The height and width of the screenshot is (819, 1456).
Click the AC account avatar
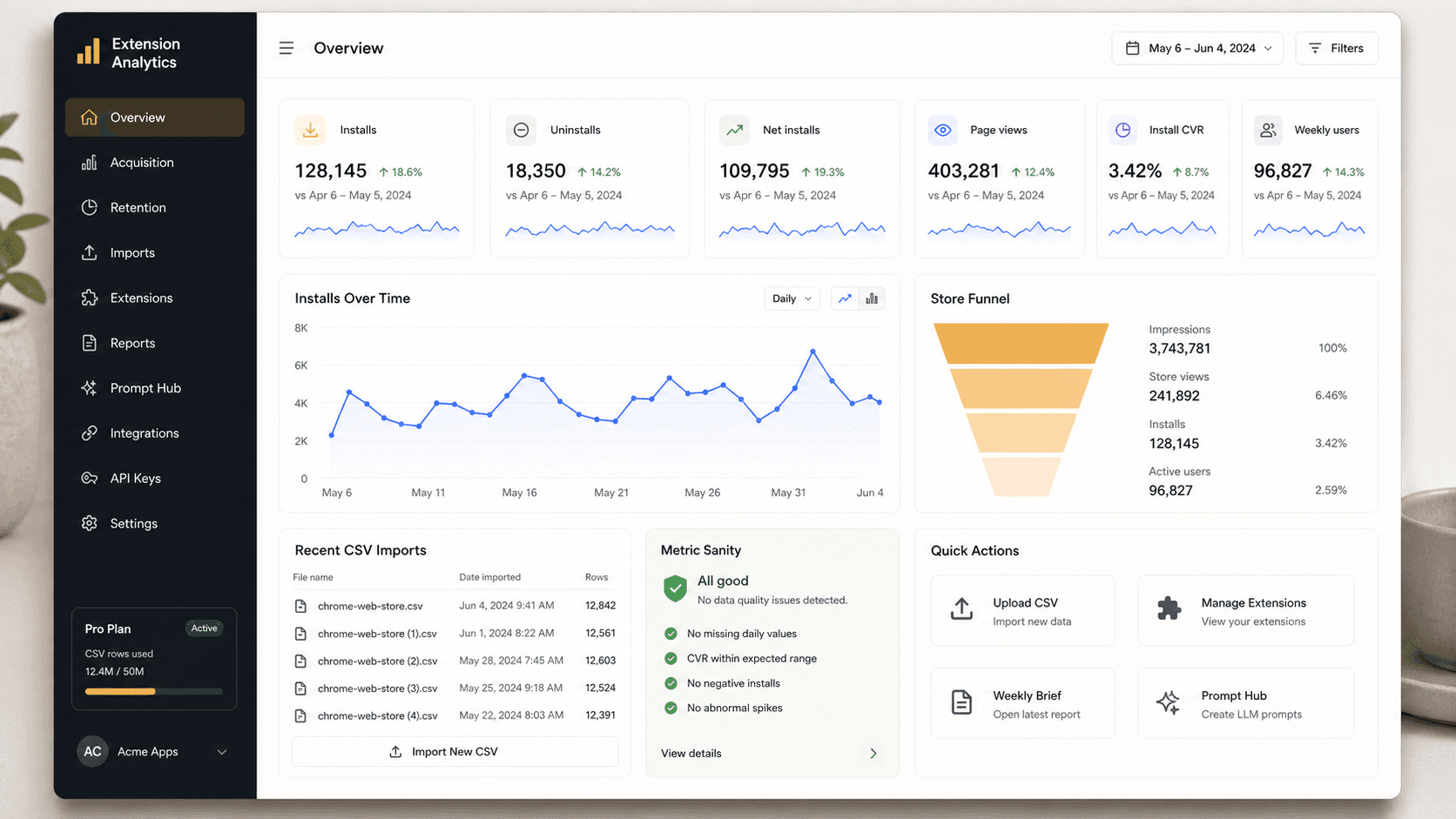[x=92, y=751]
